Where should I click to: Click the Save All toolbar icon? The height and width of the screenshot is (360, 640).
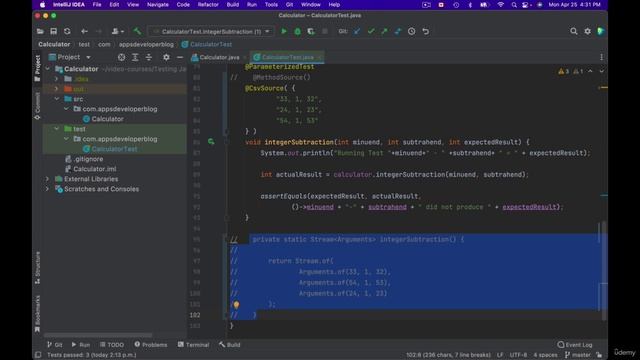[53, 31]
